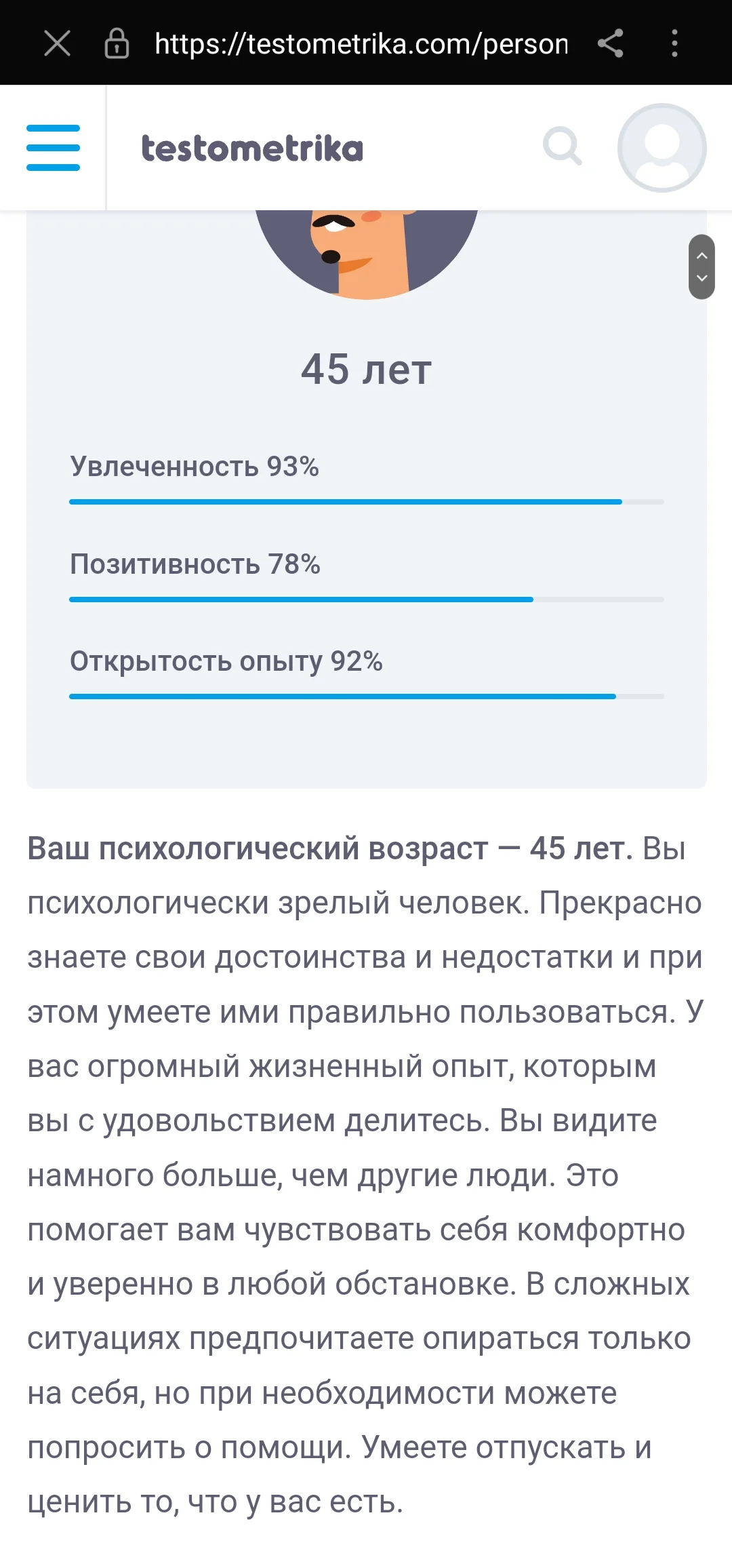732x1568 pixels.
Task: Go to homepage via testometrika logo
Action: click(x=252, y=149)
